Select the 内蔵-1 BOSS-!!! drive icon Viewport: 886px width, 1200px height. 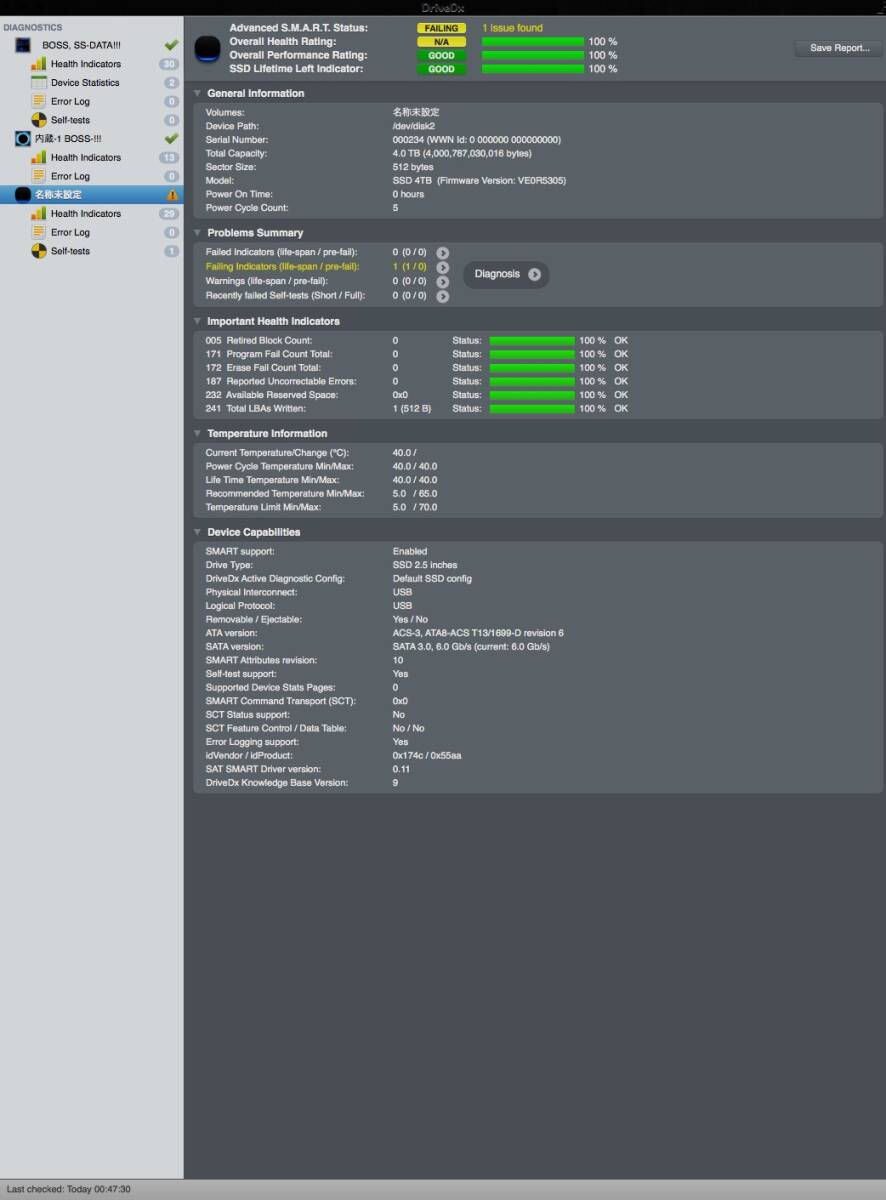23,139
